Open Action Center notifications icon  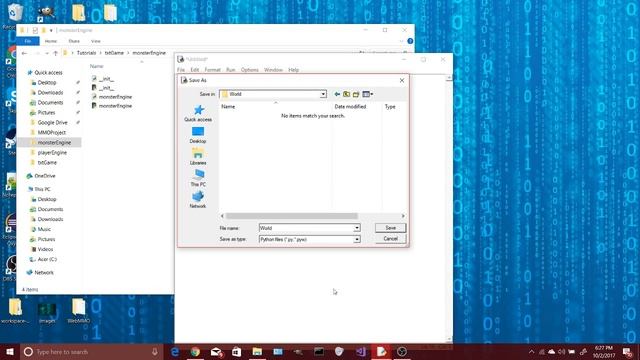point(627,351)
